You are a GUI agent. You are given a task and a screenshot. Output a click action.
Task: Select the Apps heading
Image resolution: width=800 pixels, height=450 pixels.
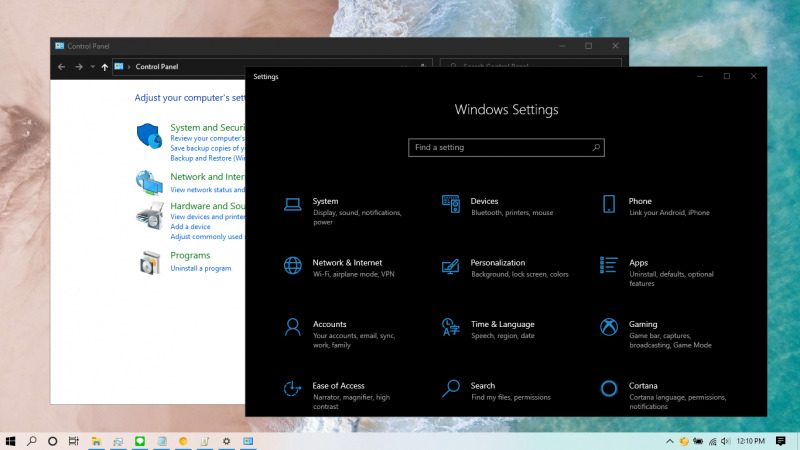coord(638,263)
